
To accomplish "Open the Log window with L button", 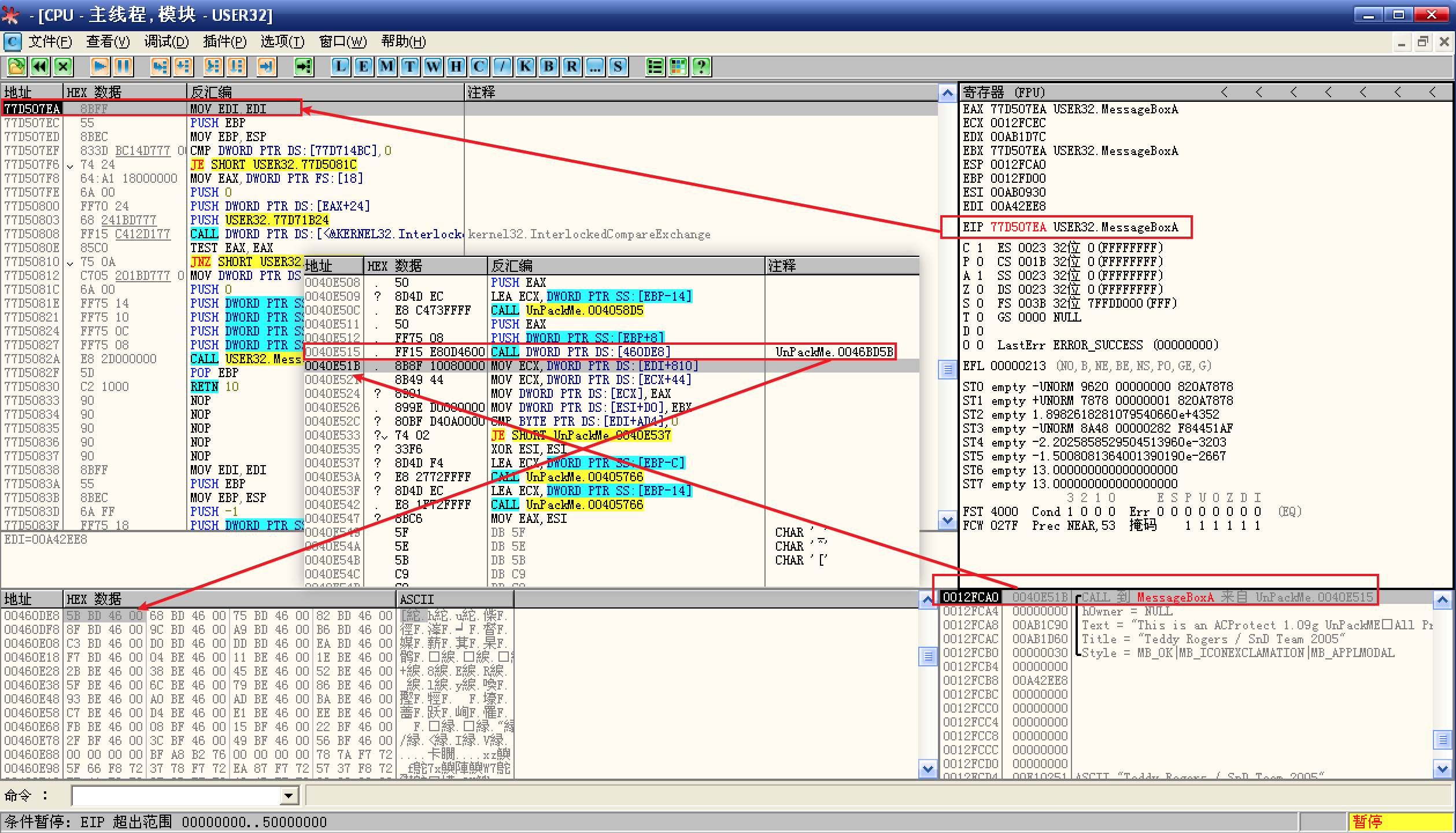I will [341, 67].
